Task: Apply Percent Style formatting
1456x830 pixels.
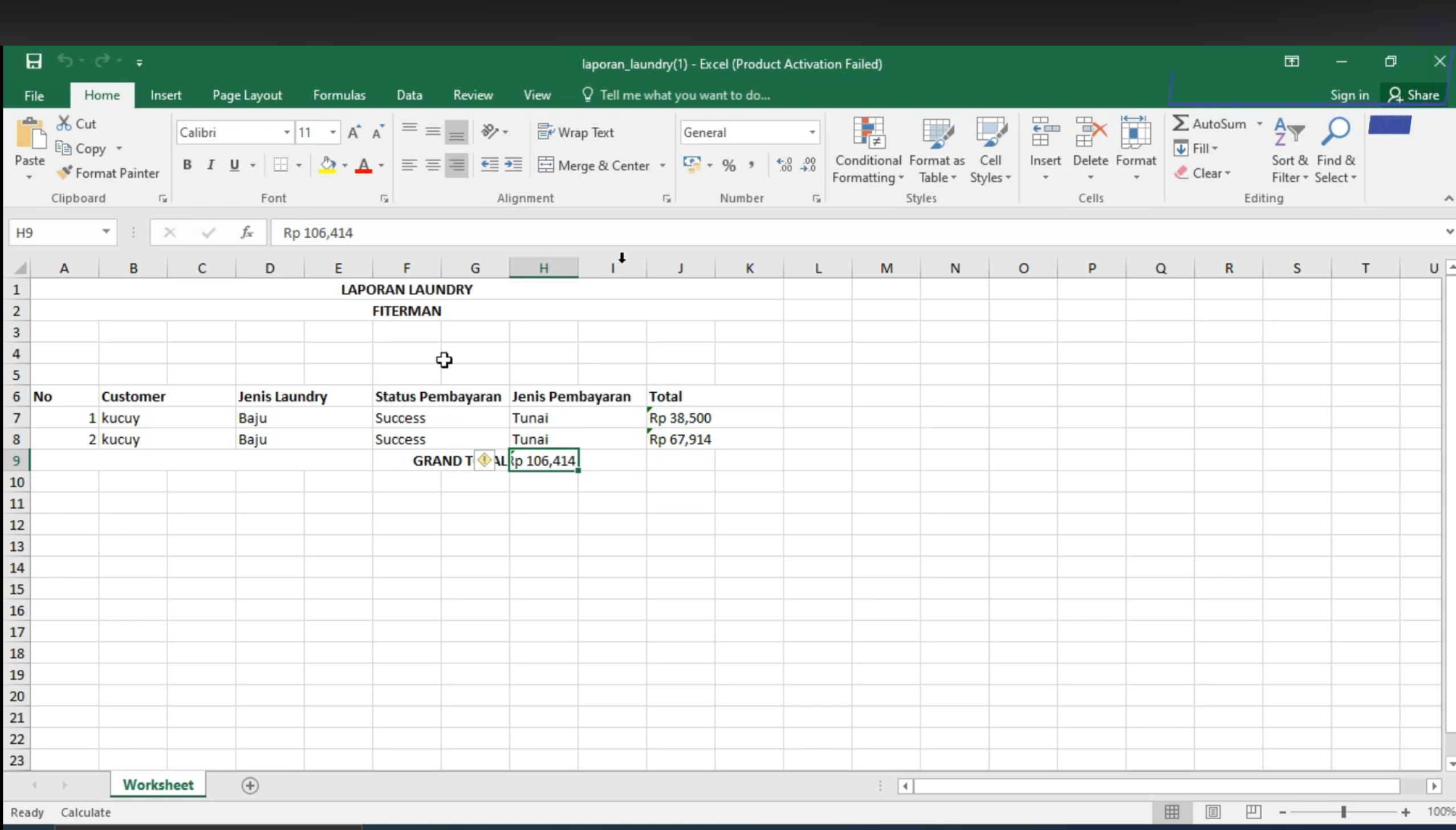Action: [x=729, y=165]
